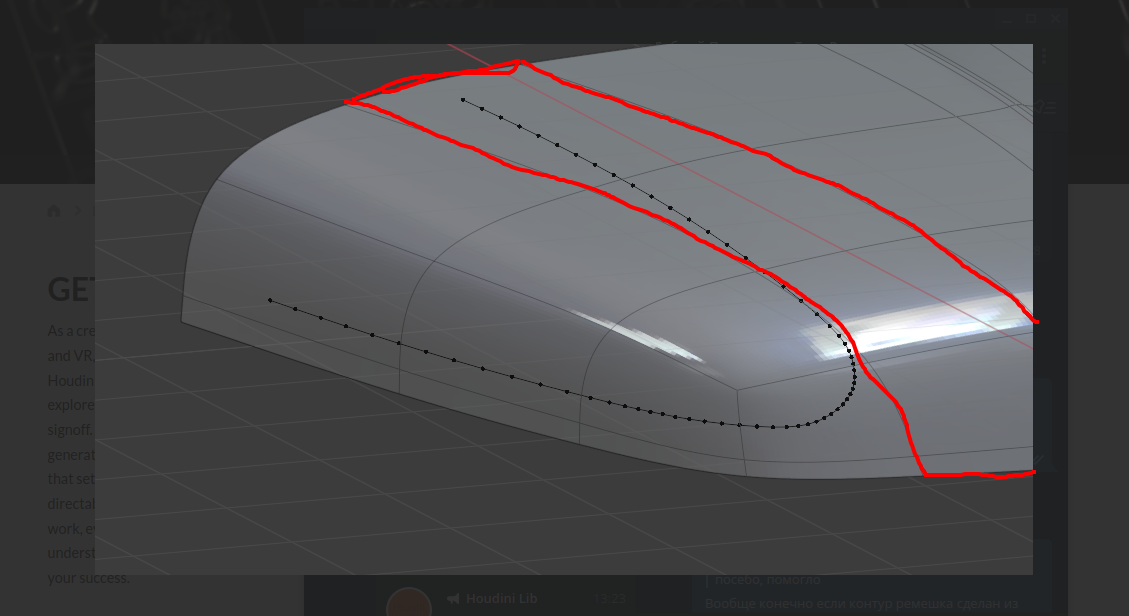Close the Telegram window
This screenshot has height=616, width=1129.
coord(1055,19)
